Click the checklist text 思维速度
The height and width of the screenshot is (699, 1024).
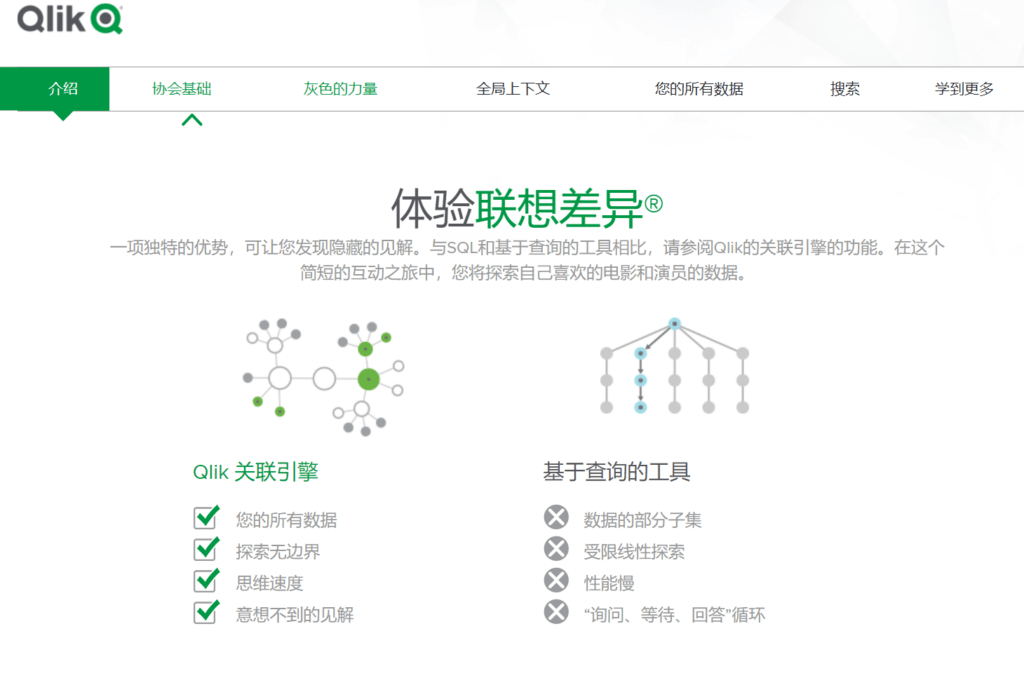pos(270,583)
